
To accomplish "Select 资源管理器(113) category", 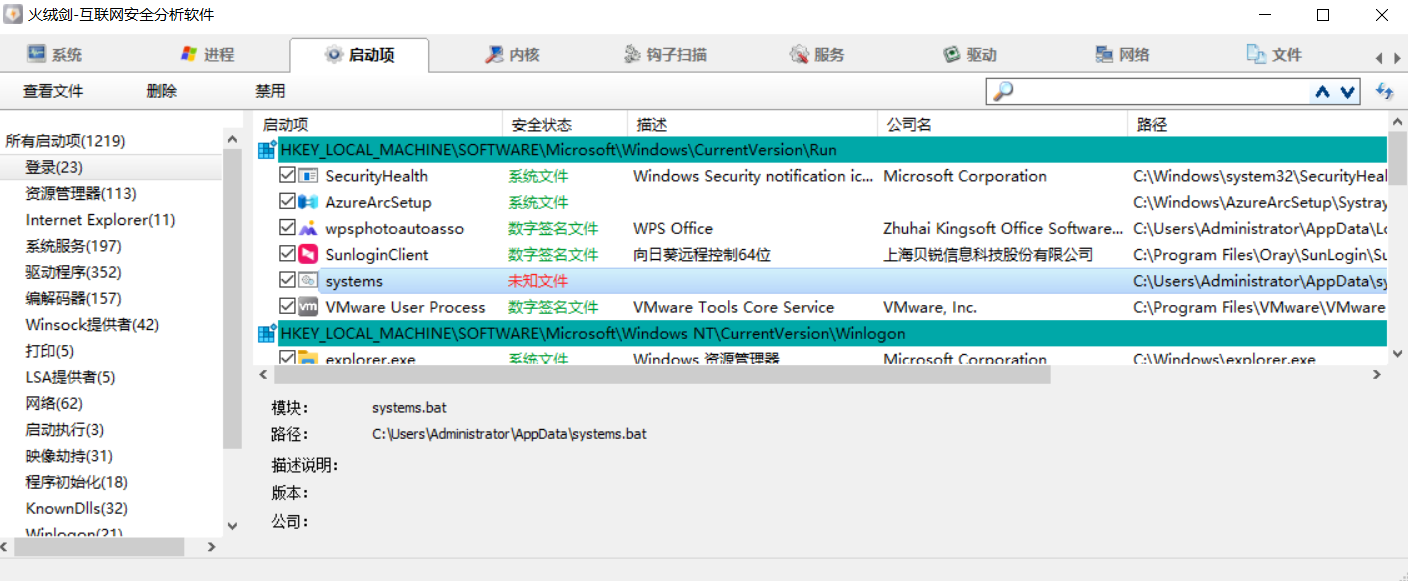I will (81, 193).
